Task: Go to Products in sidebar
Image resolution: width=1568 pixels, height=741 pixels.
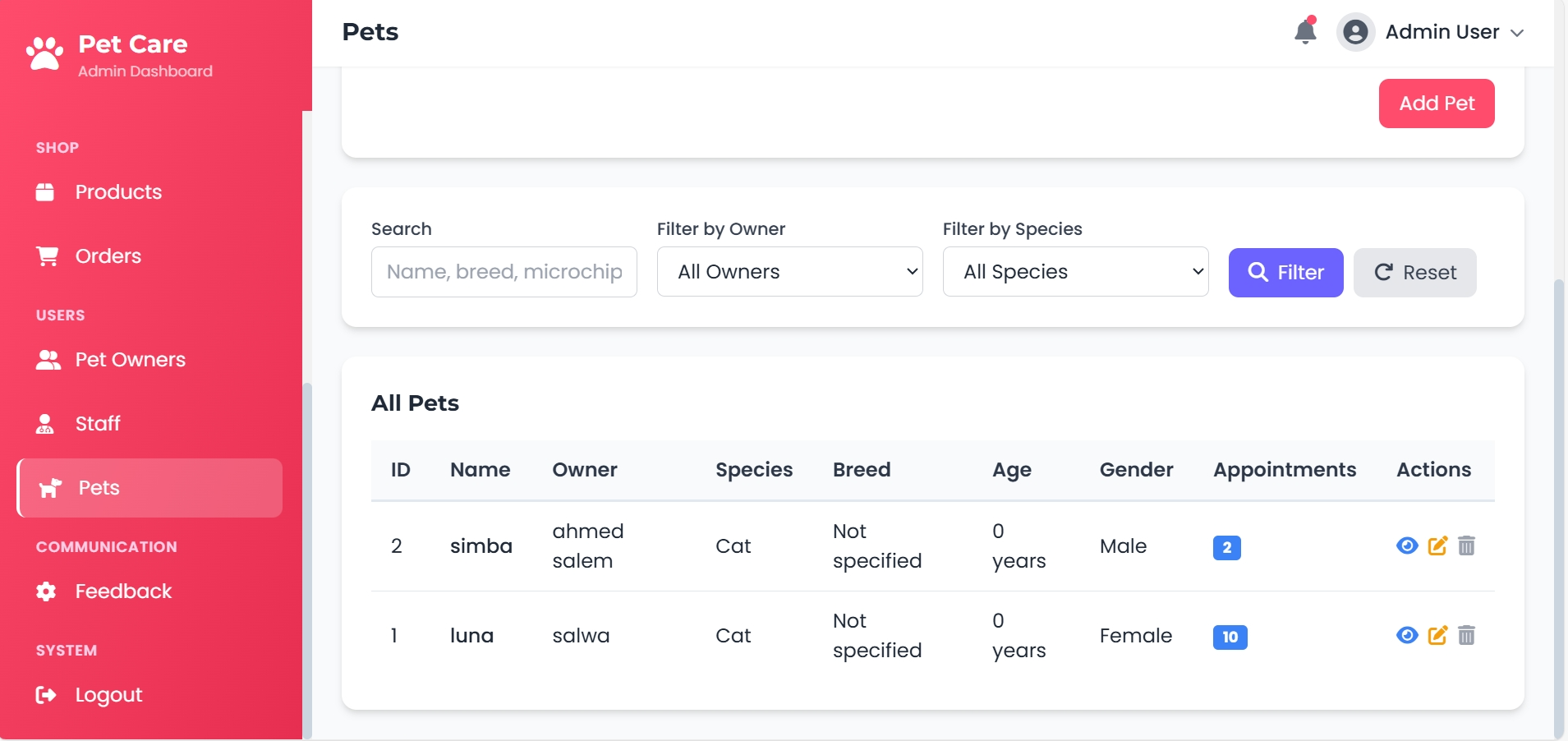Action: click(x=118, y=192)
